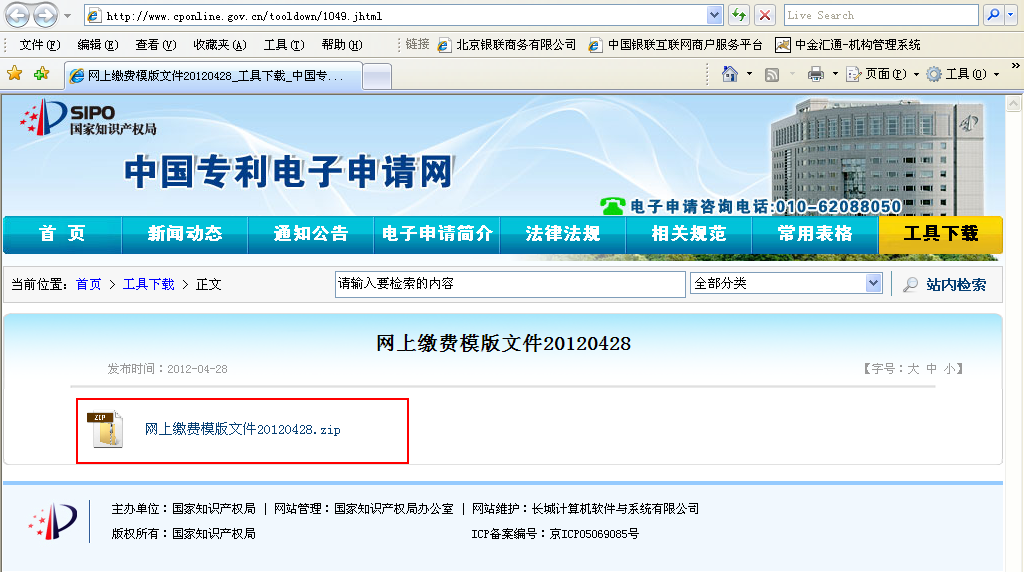Image resolution: width=1024 pixels, height=572 pixels.
Task: Click the 站内检索 search button
Action: click(945, 285)
